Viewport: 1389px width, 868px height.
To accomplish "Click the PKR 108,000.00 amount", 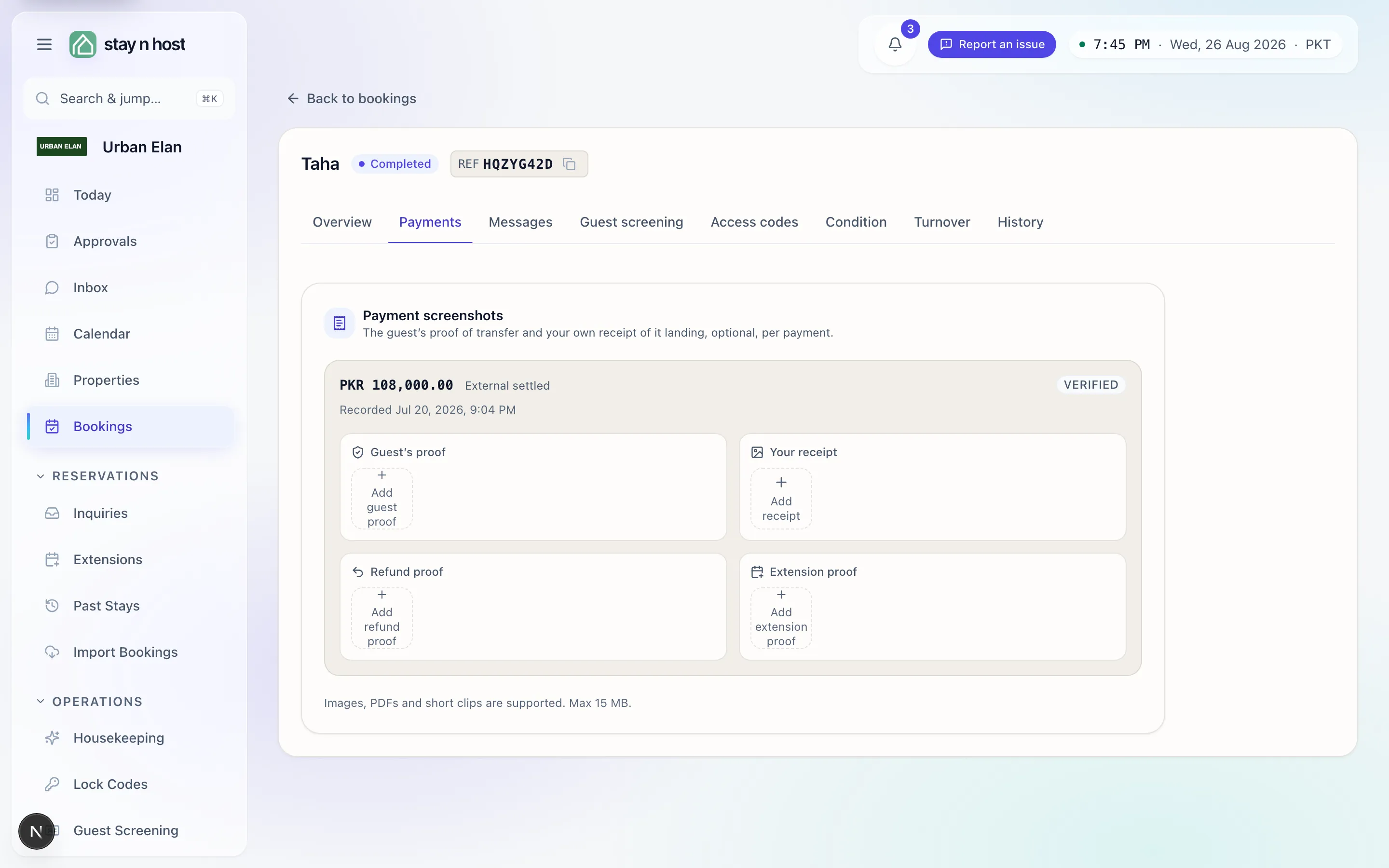I will (x=396, y=385).
